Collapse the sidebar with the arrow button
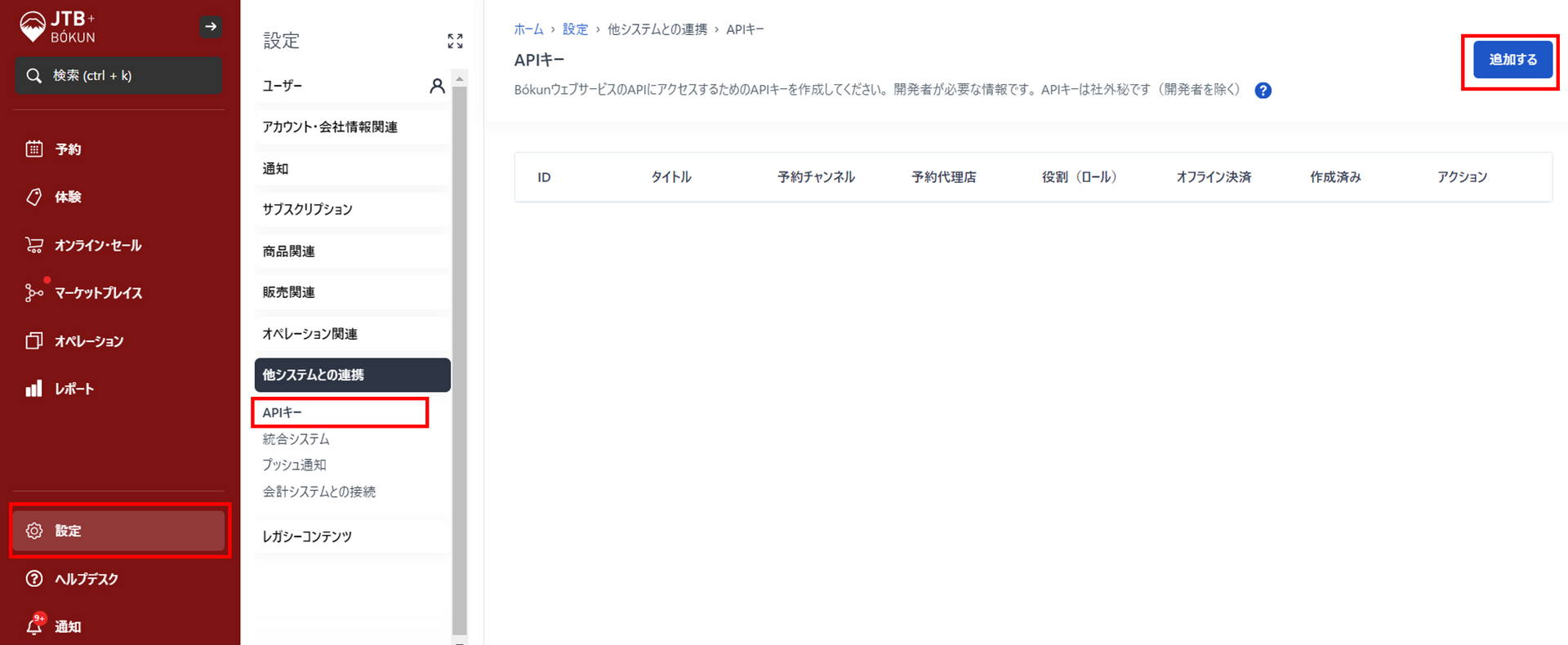 coord(211,27)
